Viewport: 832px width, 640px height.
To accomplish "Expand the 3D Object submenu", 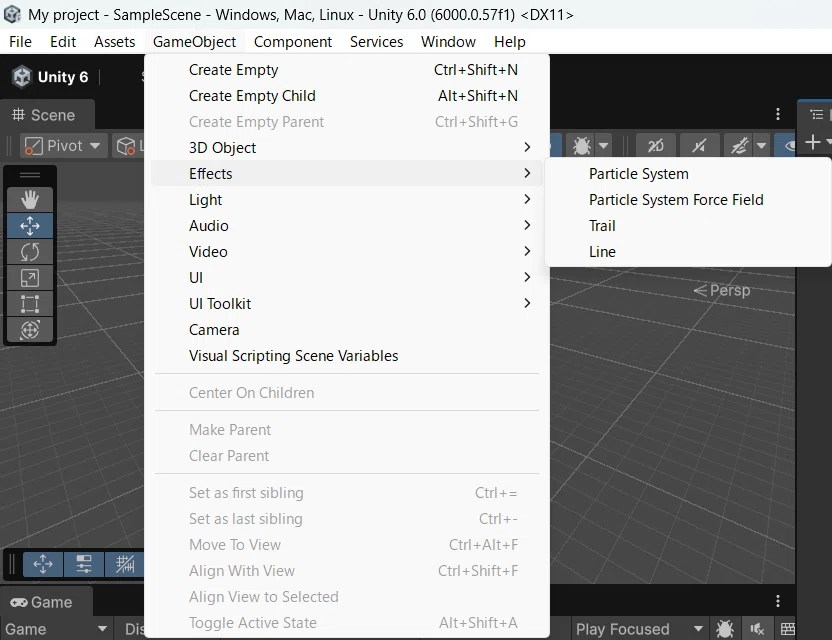I will (x=346, y=148).
